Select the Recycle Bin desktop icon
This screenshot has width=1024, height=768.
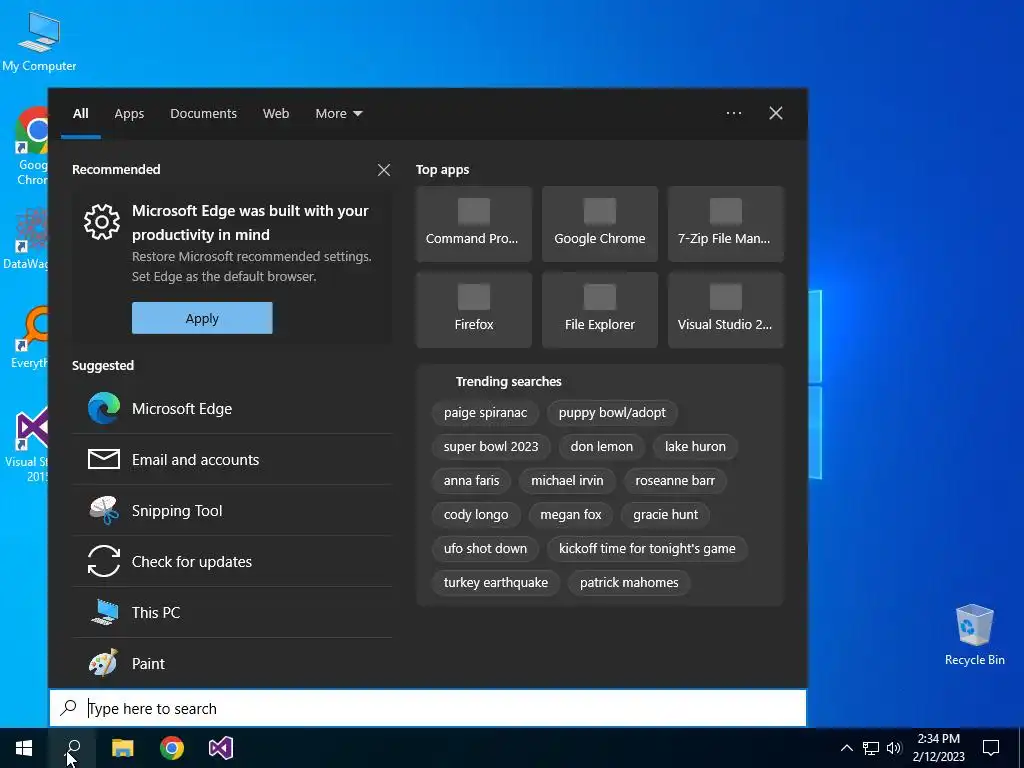point(974,635)
